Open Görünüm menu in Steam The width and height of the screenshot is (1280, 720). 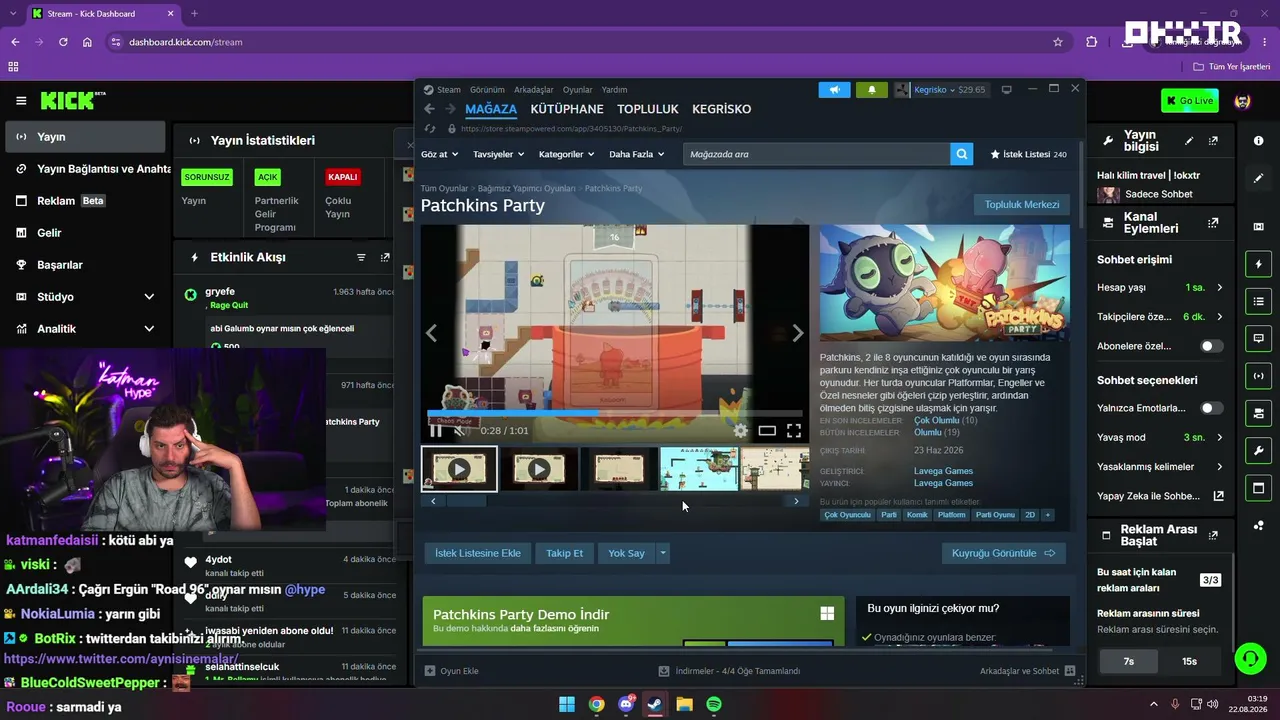pos(487,90)
